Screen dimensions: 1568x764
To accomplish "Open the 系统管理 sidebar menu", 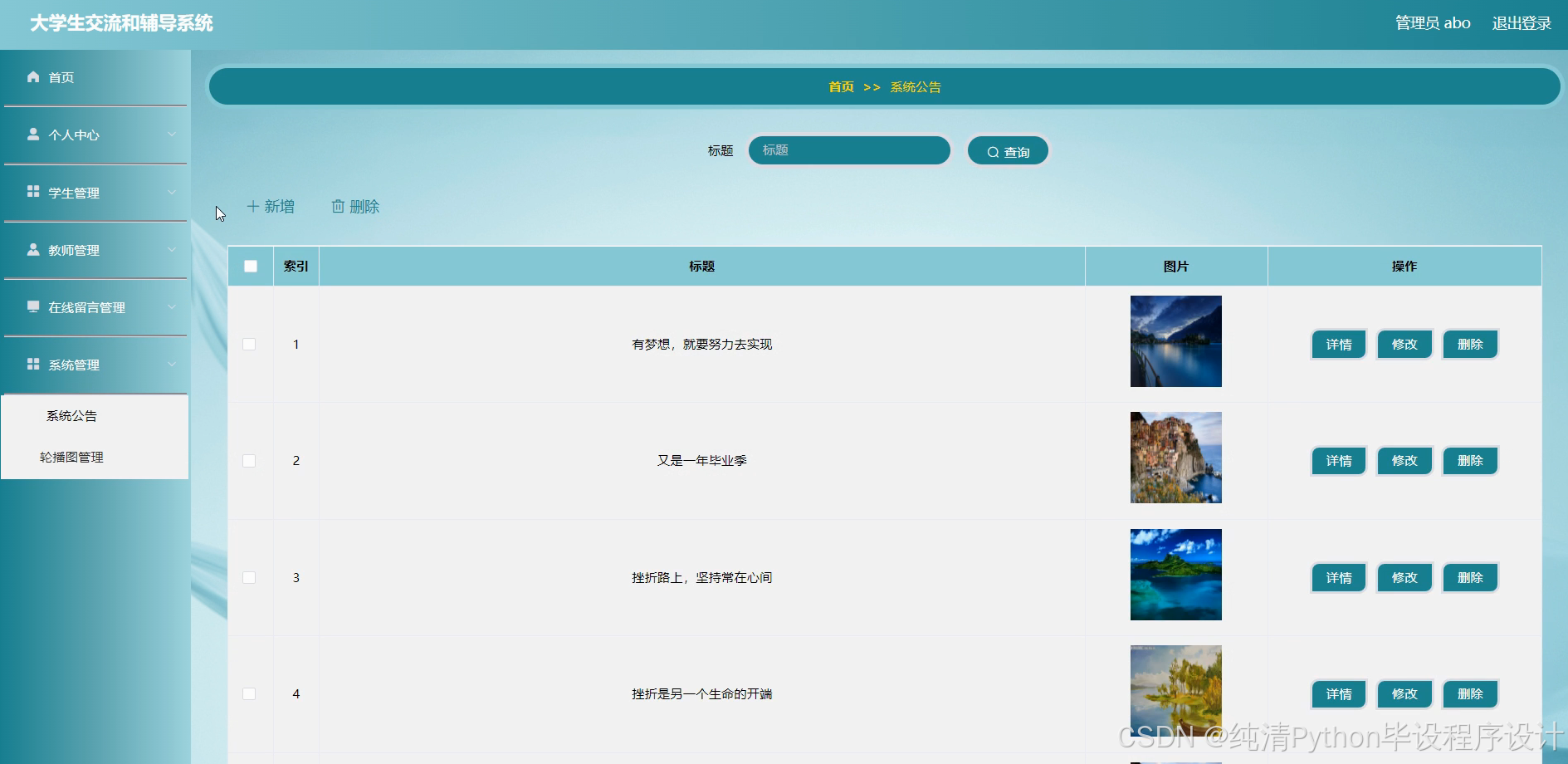I will [x=95, y=365].
